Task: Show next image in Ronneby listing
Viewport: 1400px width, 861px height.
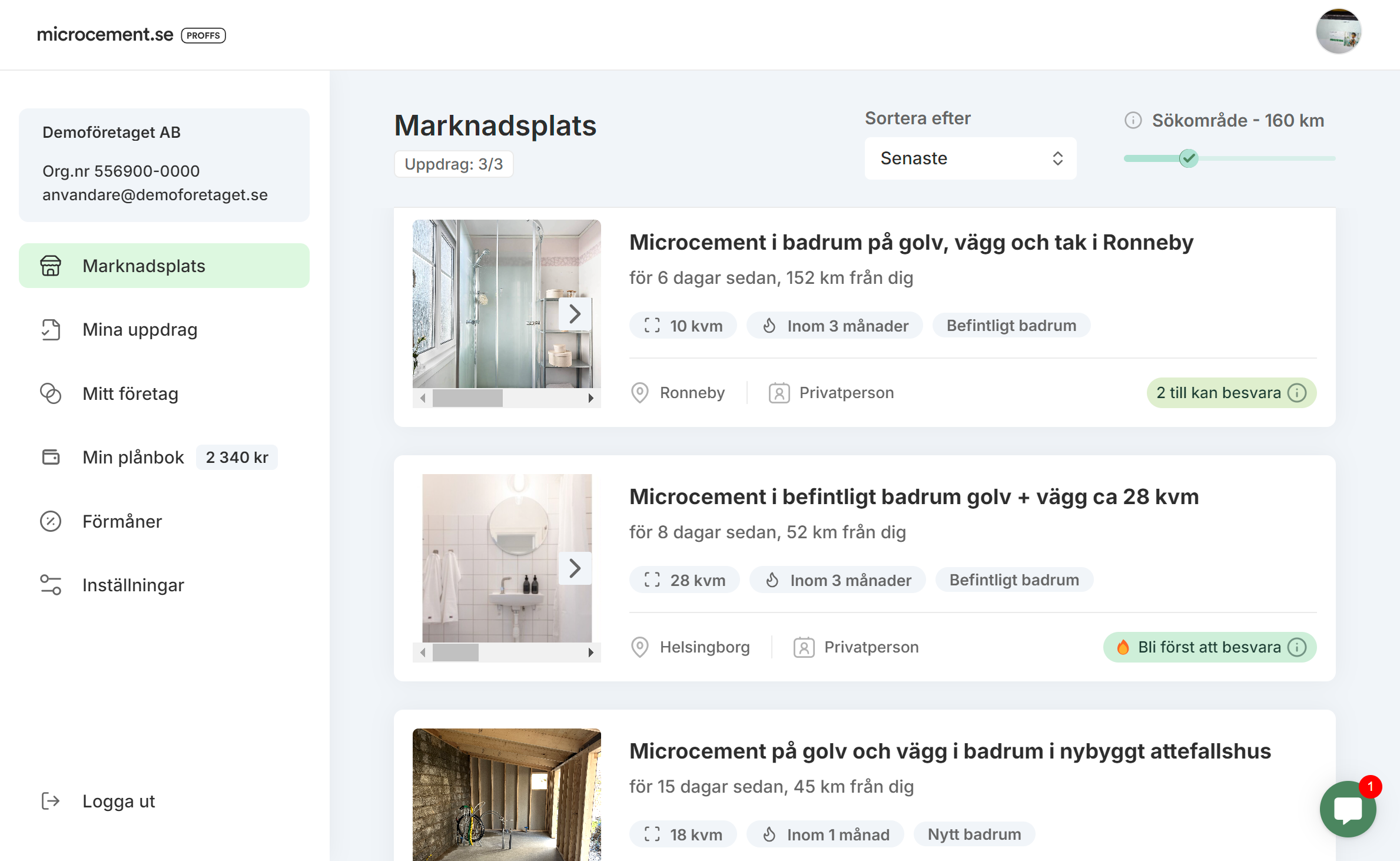Action: [x=575, y=314]
